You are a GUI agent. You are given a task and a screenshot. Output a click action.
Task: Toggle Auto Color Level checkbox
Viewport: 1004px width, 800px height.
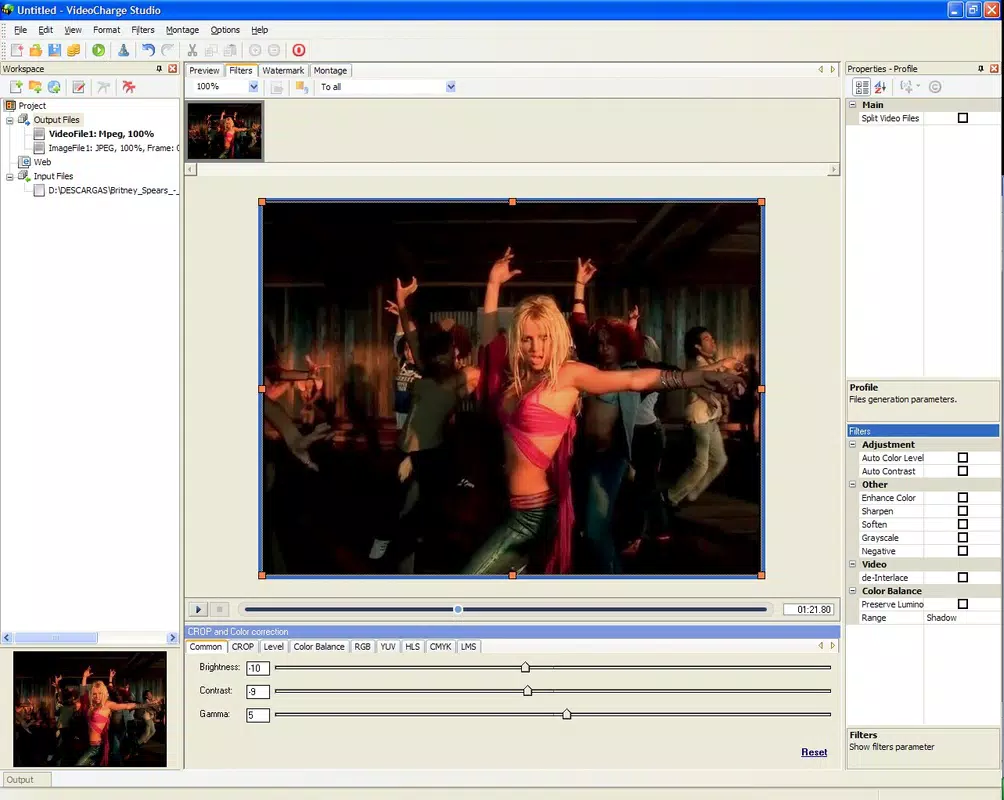pyautogui.click(x=962, y=458)
